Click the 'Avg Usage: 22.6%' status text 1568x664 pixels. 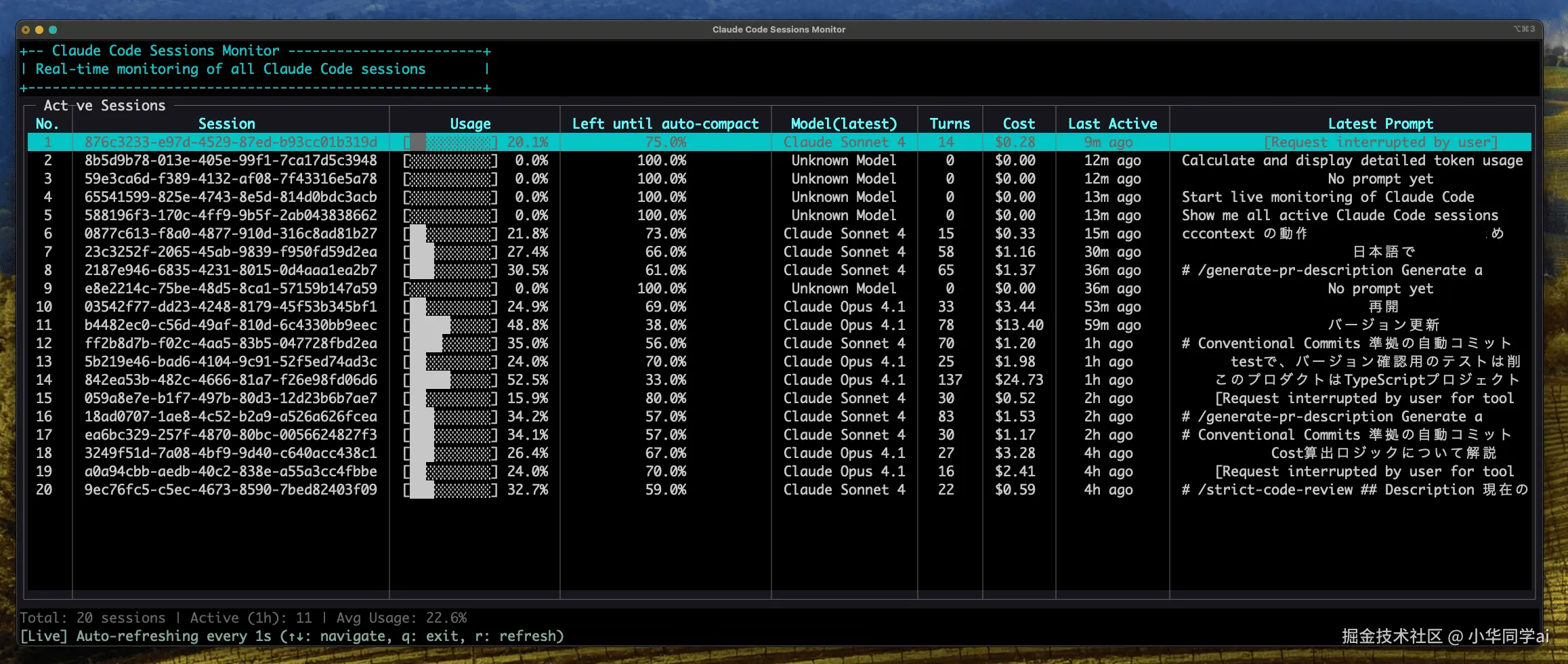[402, 618]
